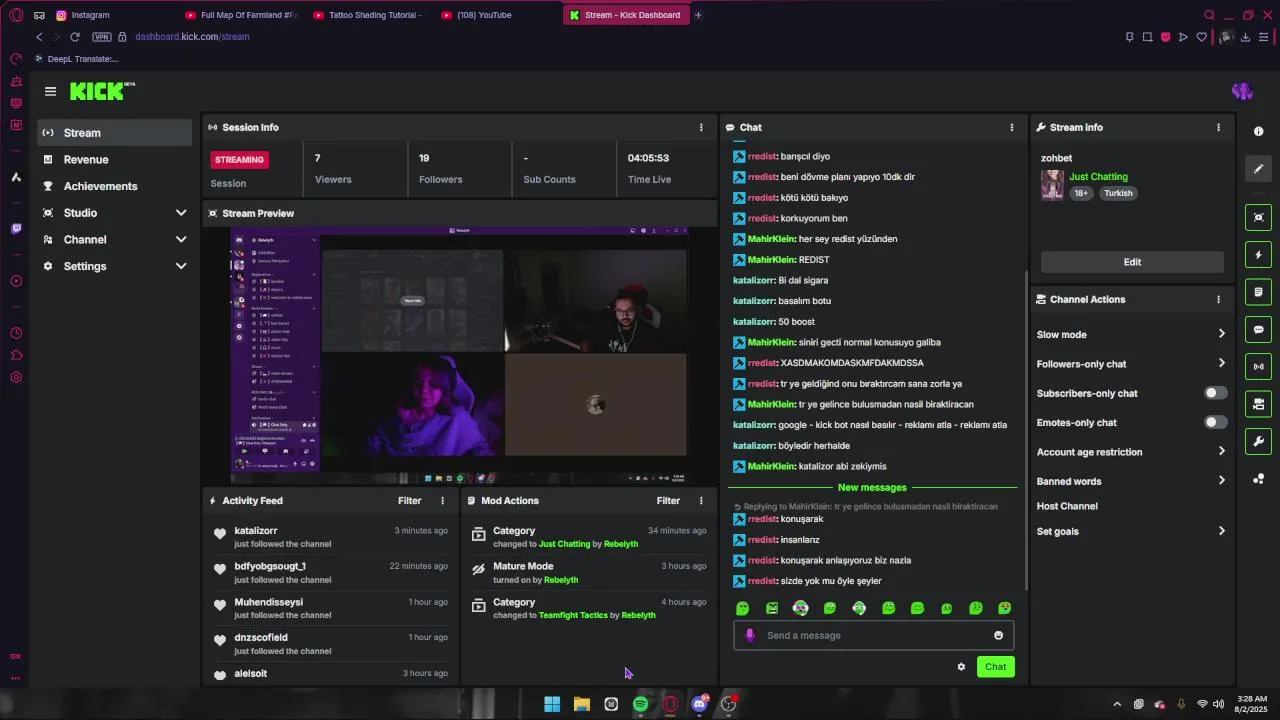
Task: Open Slow mode options arrow
Action: pyautogui.click(x=1221, y=334)
